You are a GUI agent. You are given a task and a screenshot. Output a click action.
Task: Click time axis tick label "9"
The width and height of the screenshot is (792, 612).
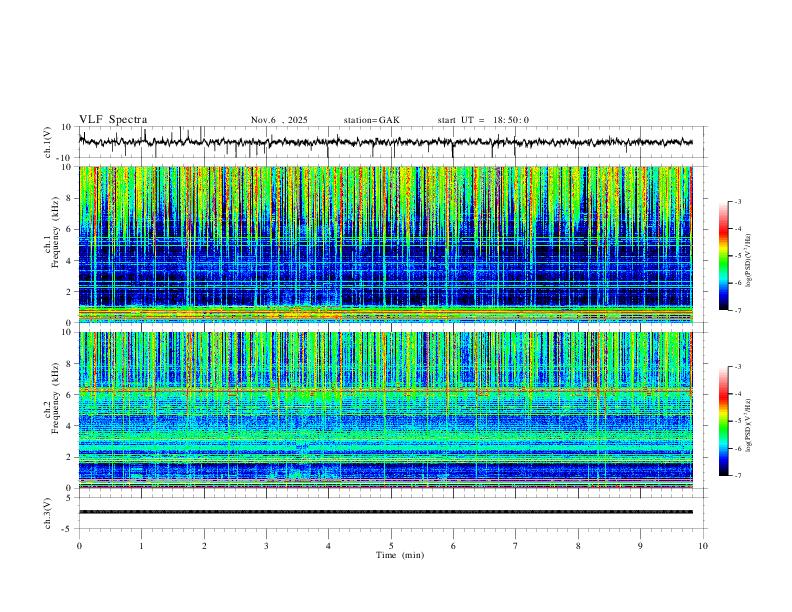coord(640,546)
